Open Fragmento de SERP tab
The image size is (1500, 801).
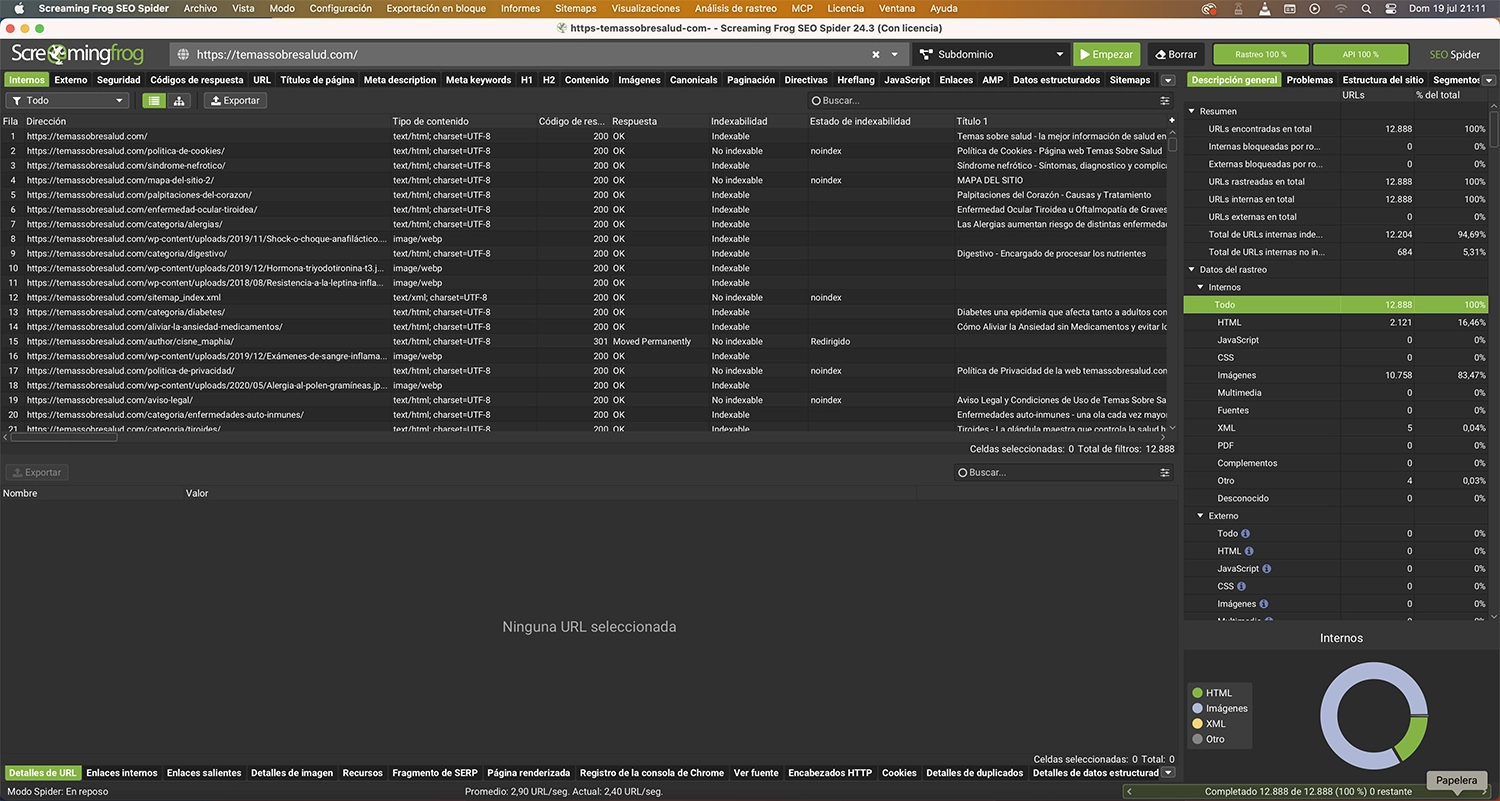pos(435,773)
